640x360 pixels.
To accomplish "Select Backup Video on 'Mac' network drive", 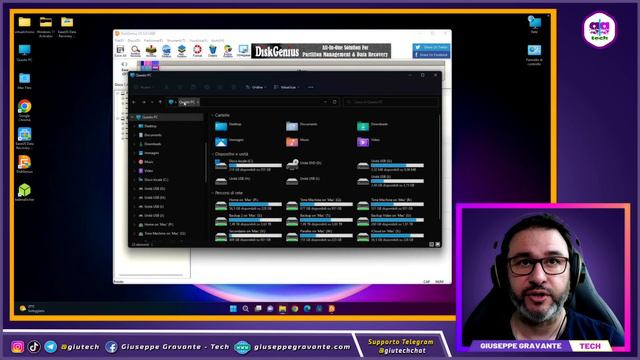I will coord(391,220).
